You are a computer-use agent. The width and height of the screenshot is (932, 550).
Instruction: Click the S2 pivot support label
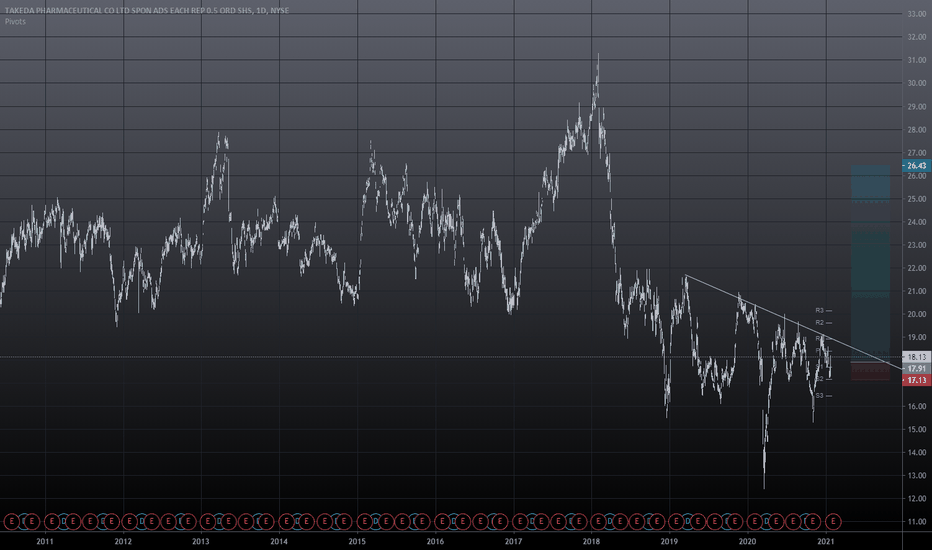pos(820,379)
